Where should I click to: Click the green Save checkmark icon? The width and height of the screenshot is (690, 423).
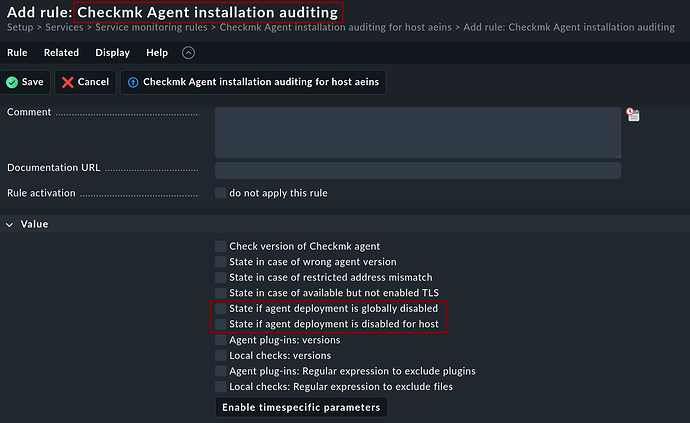coord(13,82)
